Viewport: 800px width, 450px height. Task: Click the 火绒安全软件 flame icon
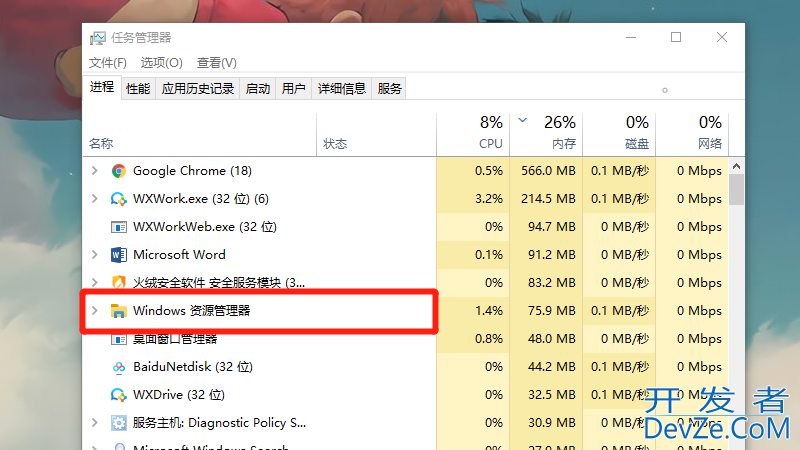[x=119, y=282]
